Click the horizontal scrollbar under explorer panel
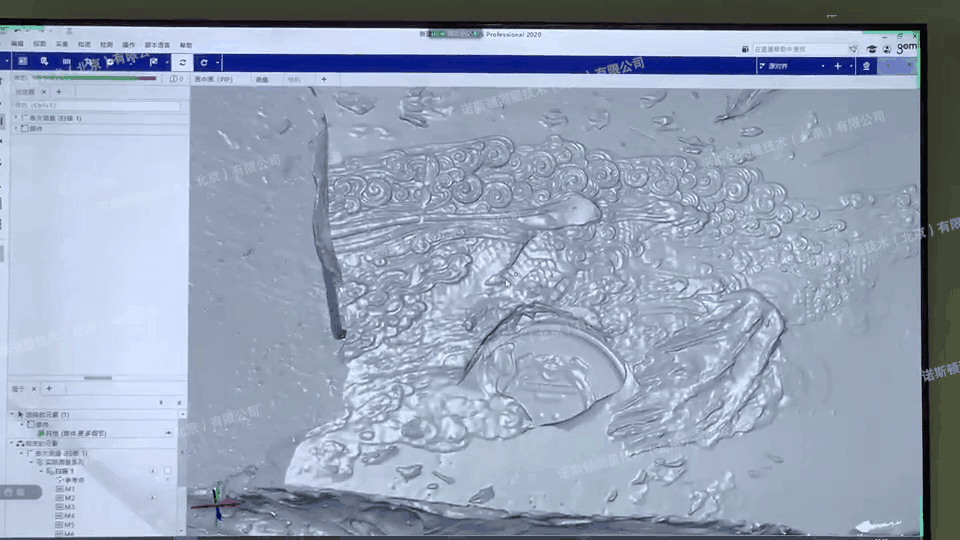This screenshot has height=540, width=960. (x=97, y=378)
